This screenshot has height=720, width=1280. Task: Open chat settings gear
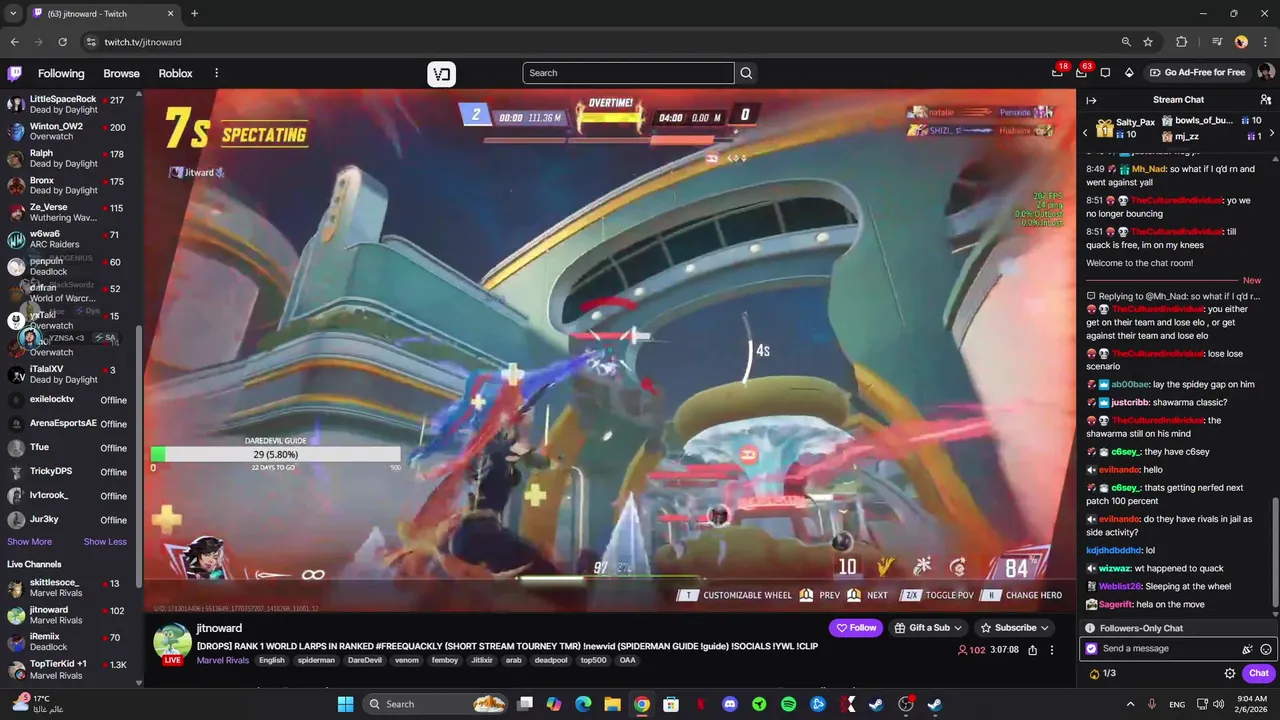click(1230, 673)
